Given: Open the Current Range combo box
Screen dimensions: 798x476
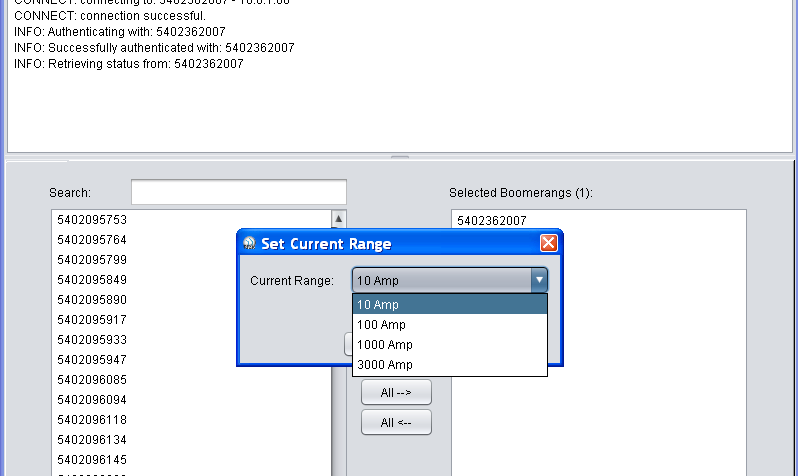Looking at the screenshot, I should pyautogui.click(x=450, y=281).
